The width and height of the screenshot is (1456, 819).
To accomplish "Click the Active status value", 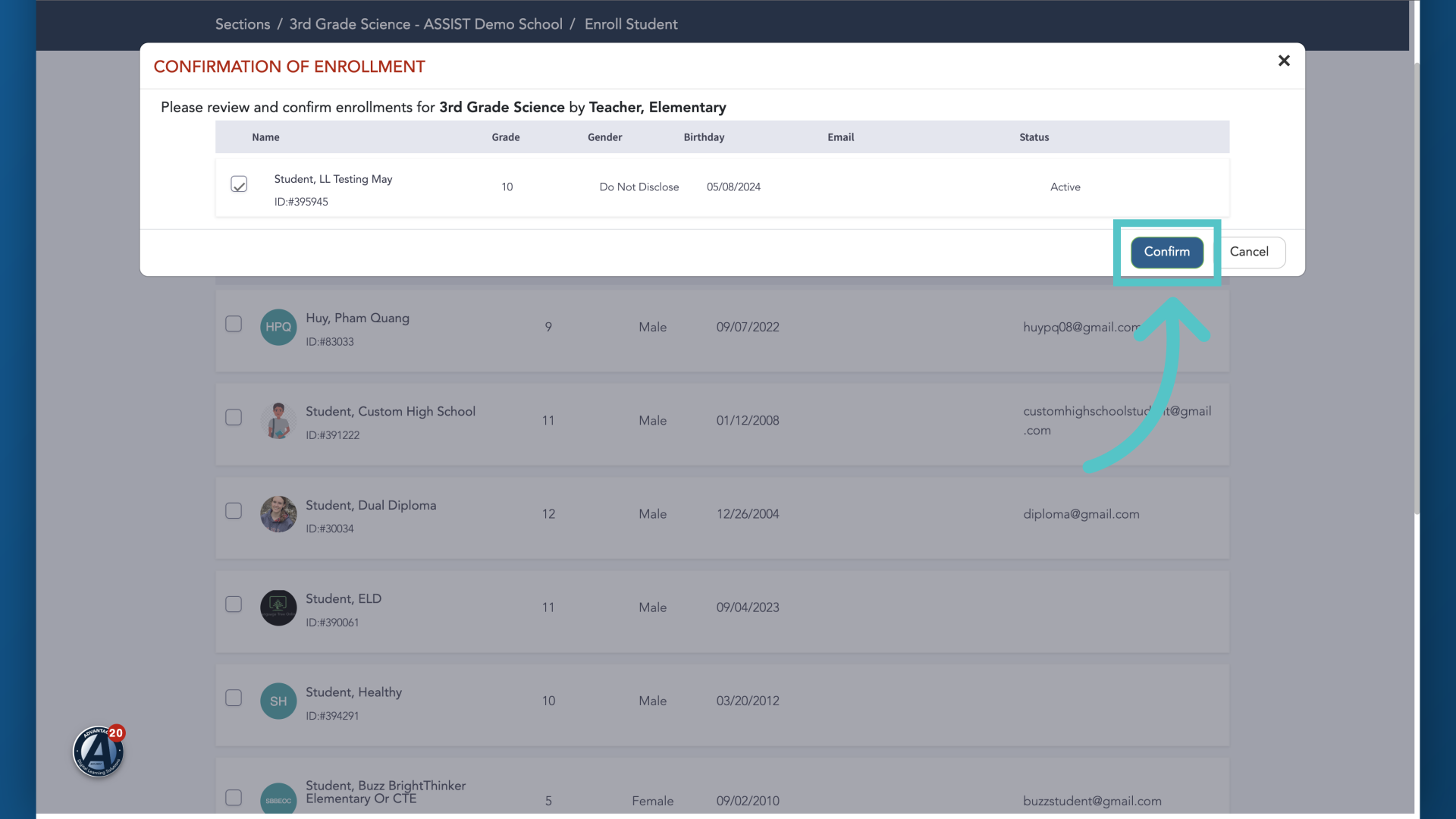I will 1065,187.
